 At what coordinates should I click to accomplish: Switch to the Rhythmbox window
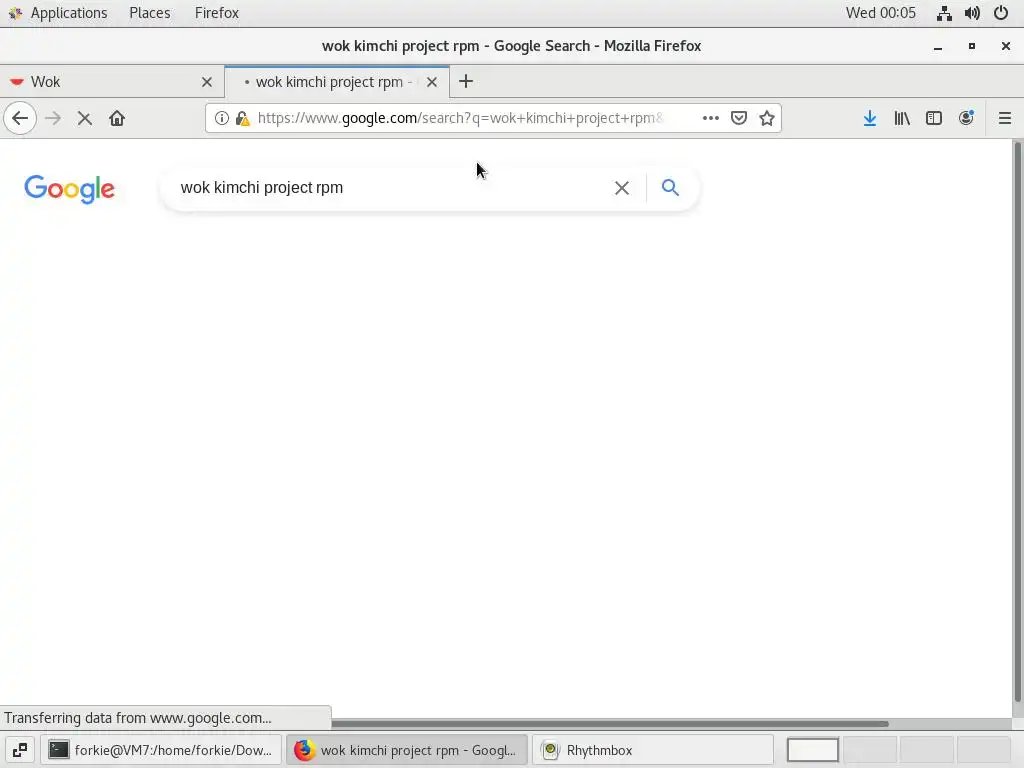pyautogui.click(x=653, y=750)
